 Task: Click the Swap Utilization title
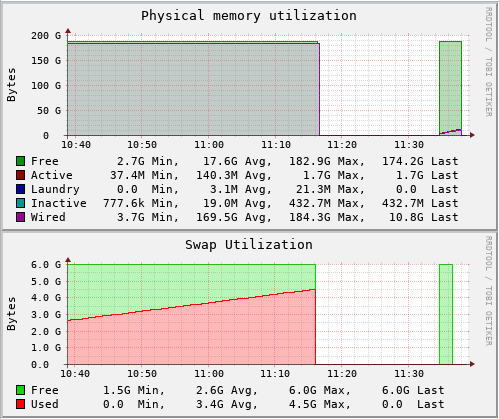(x=249, y=245)
